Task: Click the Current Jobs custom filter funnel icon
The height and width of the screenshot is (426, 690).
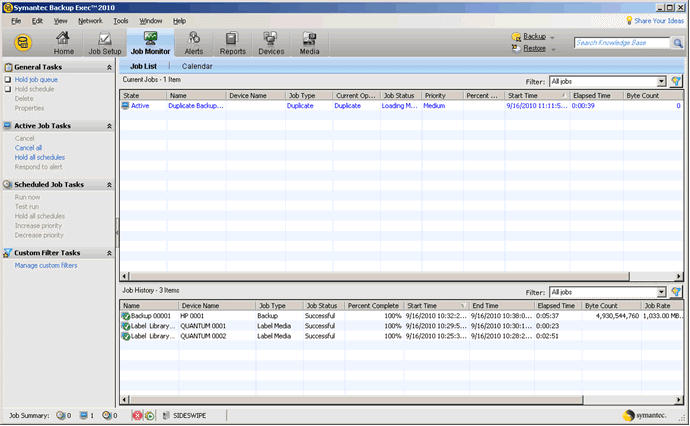Action: coord(676,81)
